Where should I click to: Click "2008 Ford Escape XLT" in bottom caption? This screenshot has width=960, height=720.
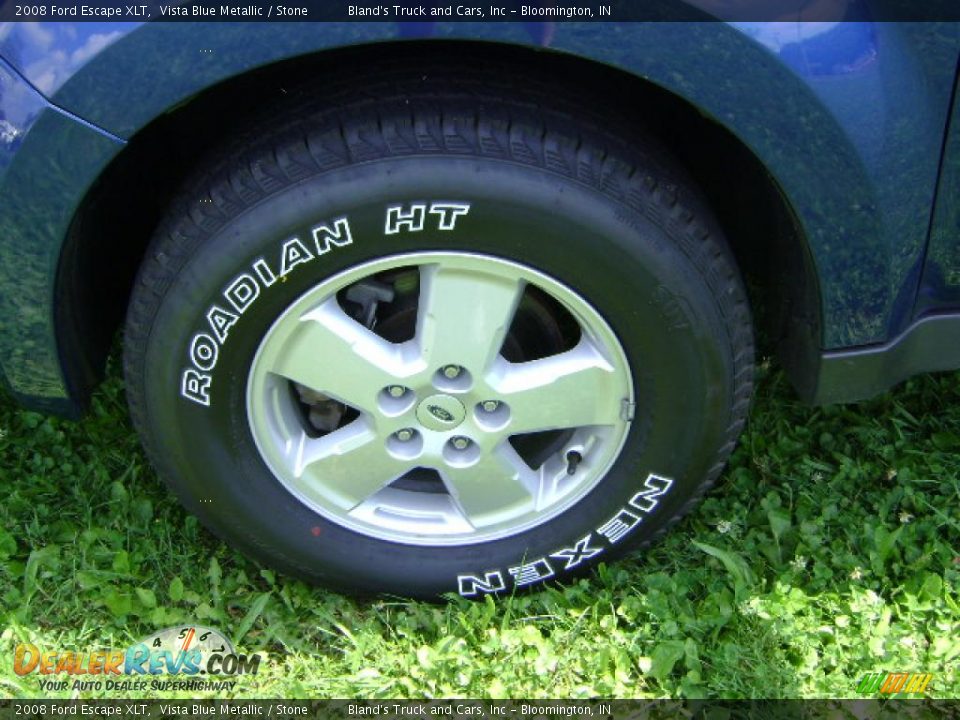click(81, 710)
